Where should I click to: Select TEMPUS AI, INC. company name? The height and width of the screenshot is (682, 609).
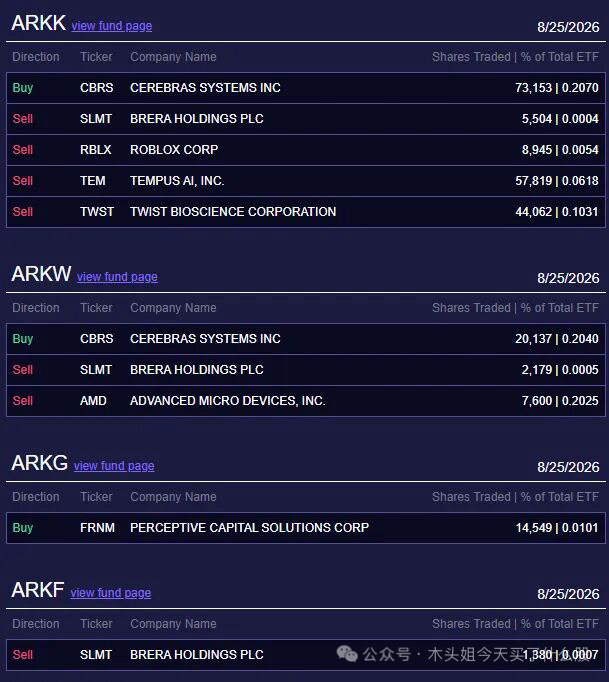coord(177,181)
